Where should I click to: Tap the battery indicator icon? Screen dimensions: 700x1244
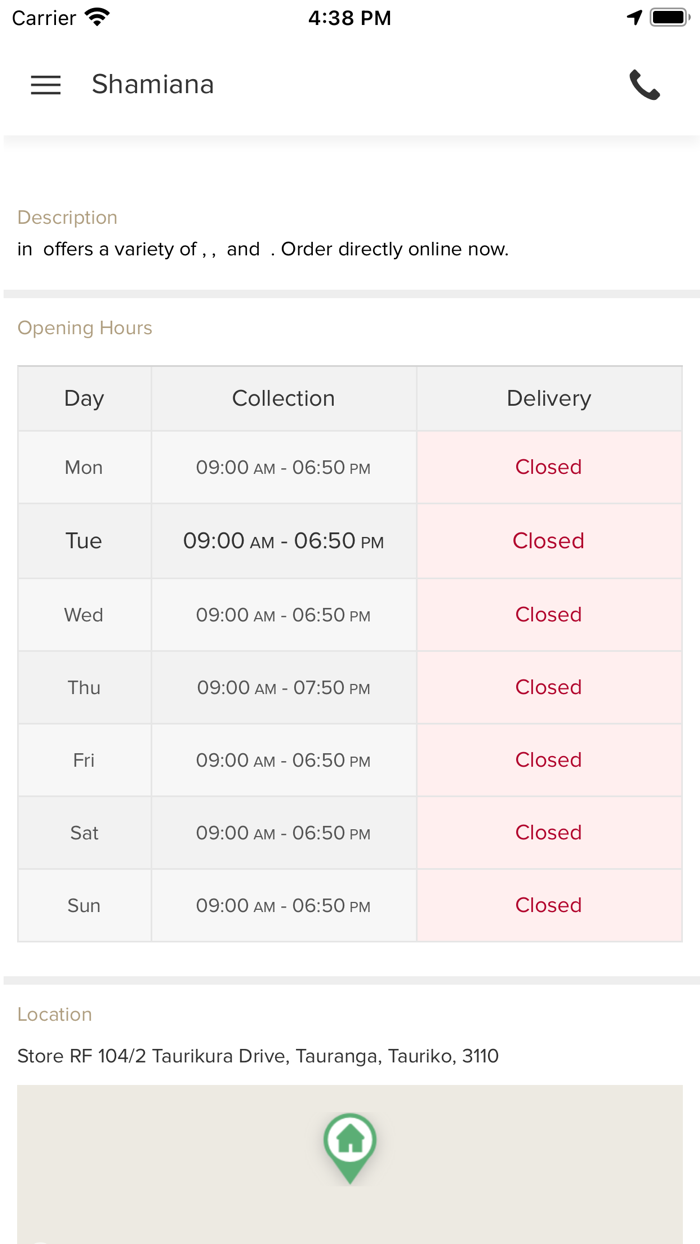(x=670, y=18)
